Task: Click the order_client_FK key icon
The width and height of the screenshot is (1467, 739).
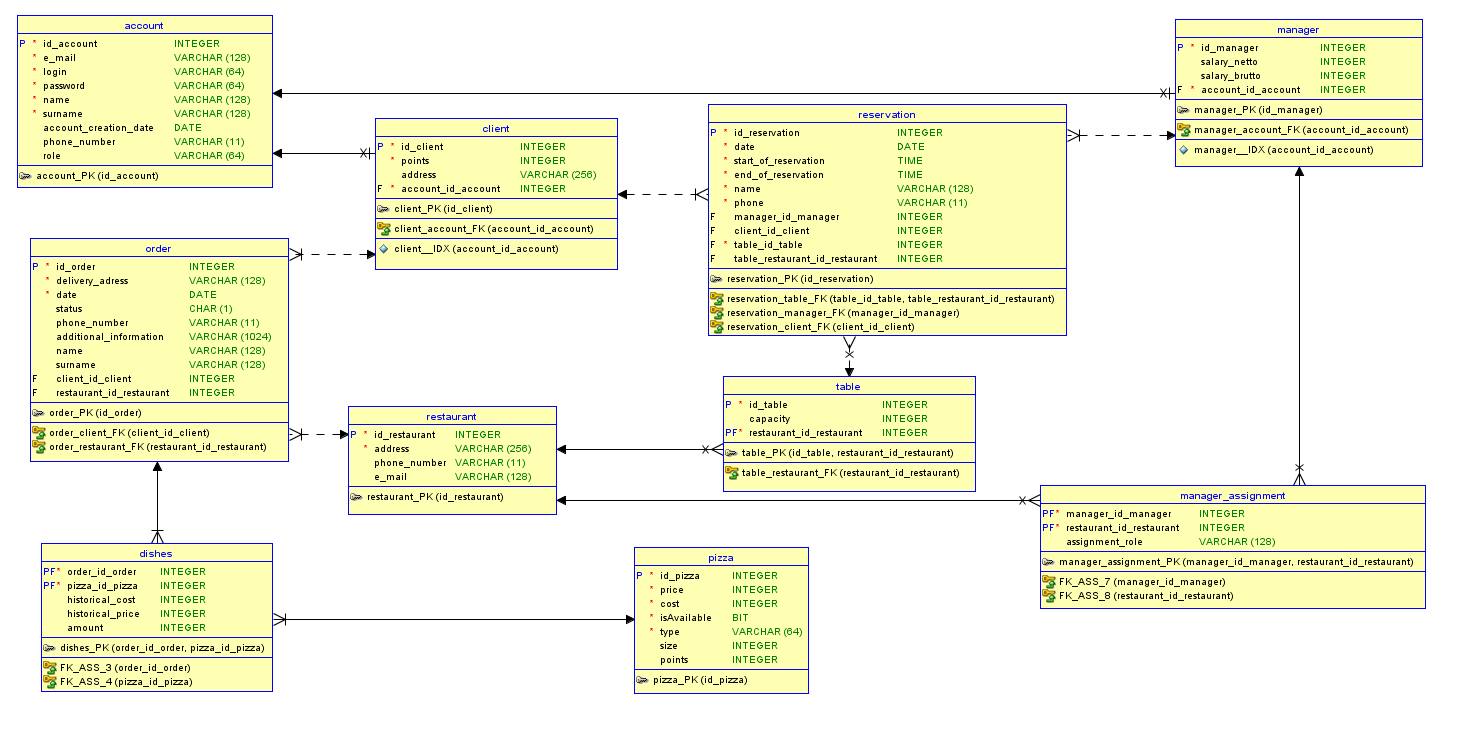Action: pyautogui.click(x=39, y=433)
